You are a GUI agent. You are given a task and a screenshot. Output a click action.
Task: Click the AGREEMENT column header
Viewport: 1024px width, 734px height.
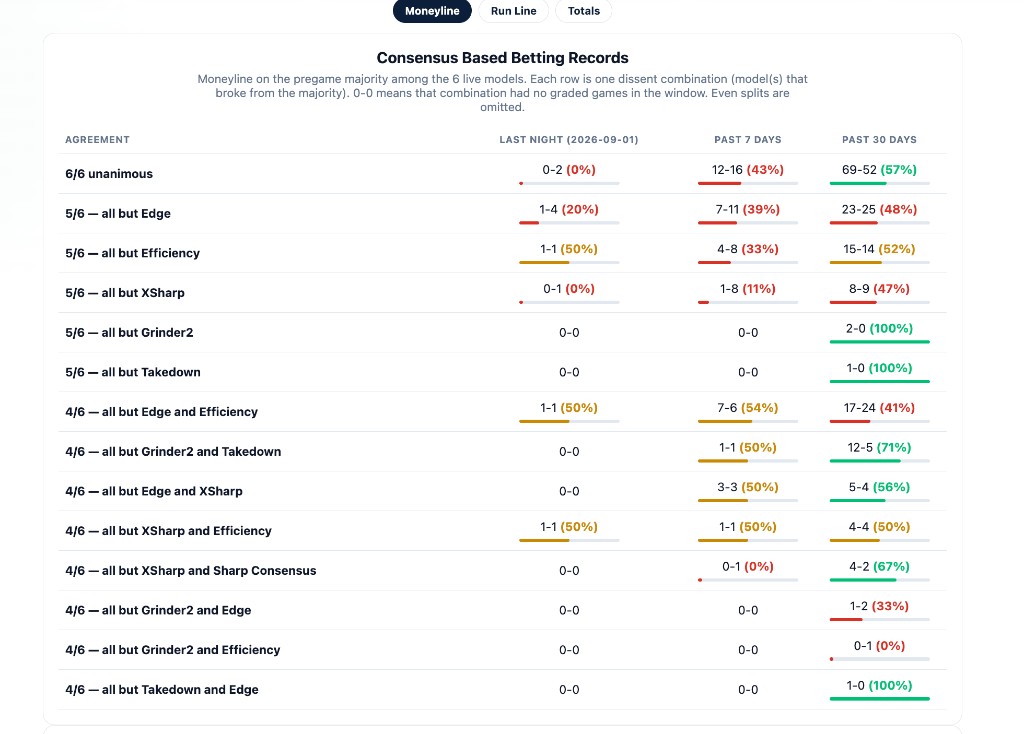(97, 140)
